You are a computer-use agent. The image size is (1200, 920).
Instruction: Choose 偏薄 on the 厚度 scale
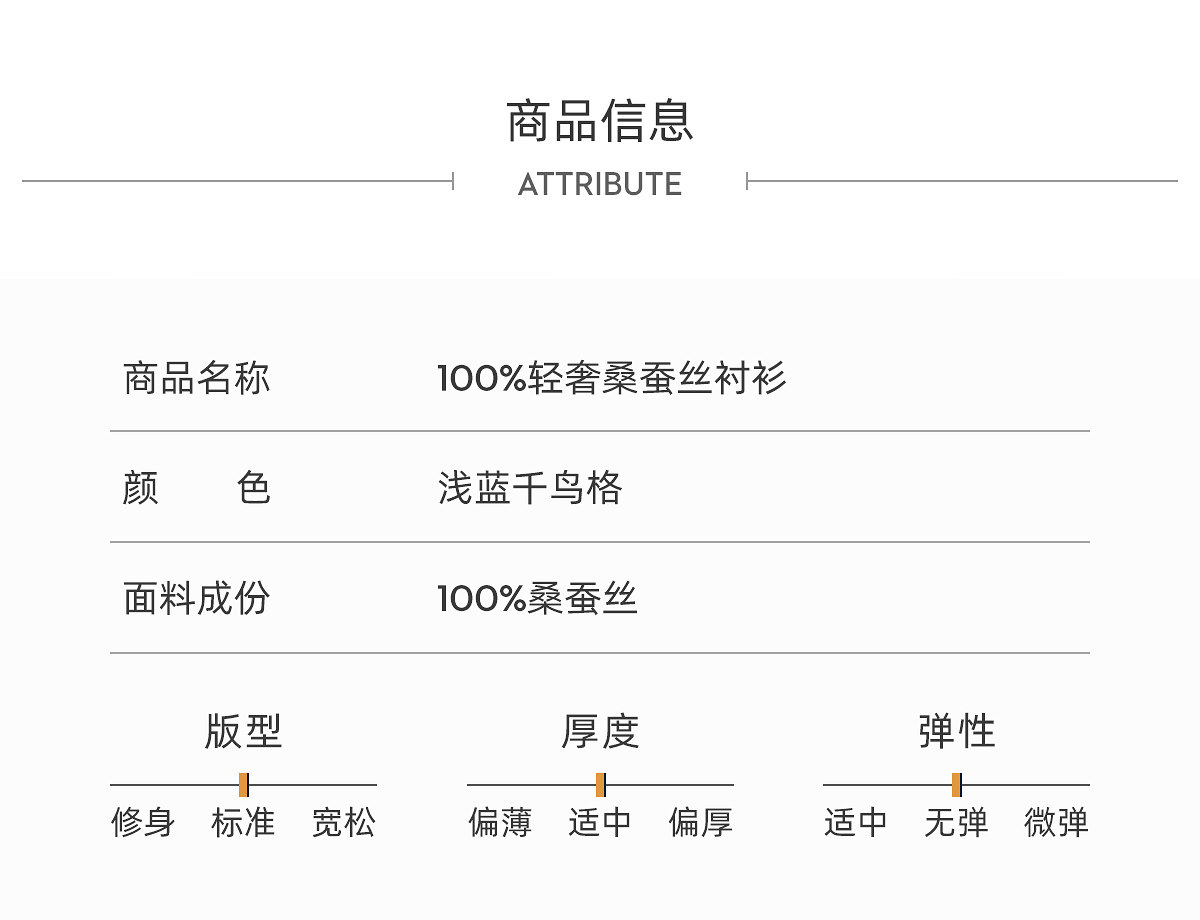(x=500, y=823)
